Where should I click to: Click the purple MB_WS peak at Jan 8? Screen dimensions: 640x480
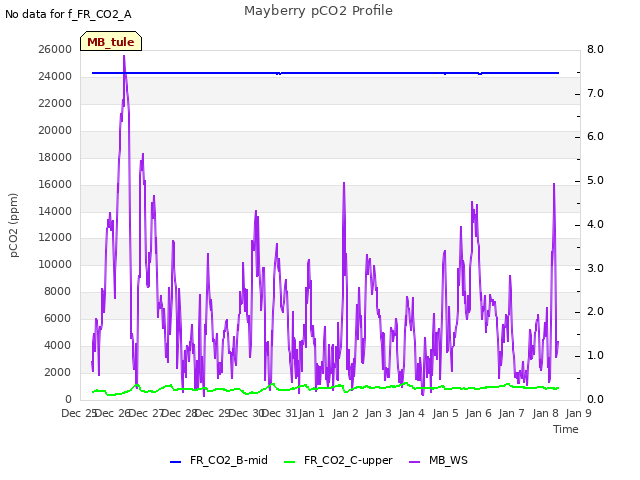click(554, 184)
